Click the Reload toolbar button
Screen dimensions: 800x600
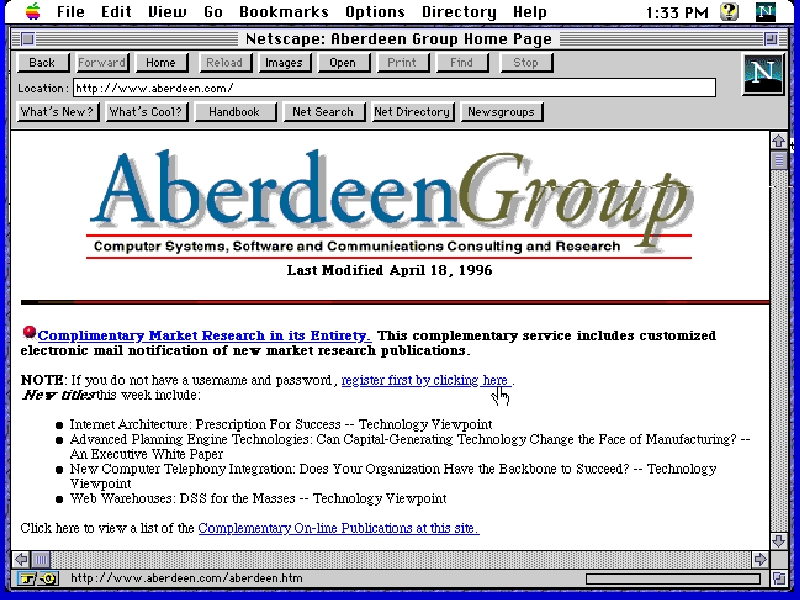pyautogui.click(x=224, y=63)
